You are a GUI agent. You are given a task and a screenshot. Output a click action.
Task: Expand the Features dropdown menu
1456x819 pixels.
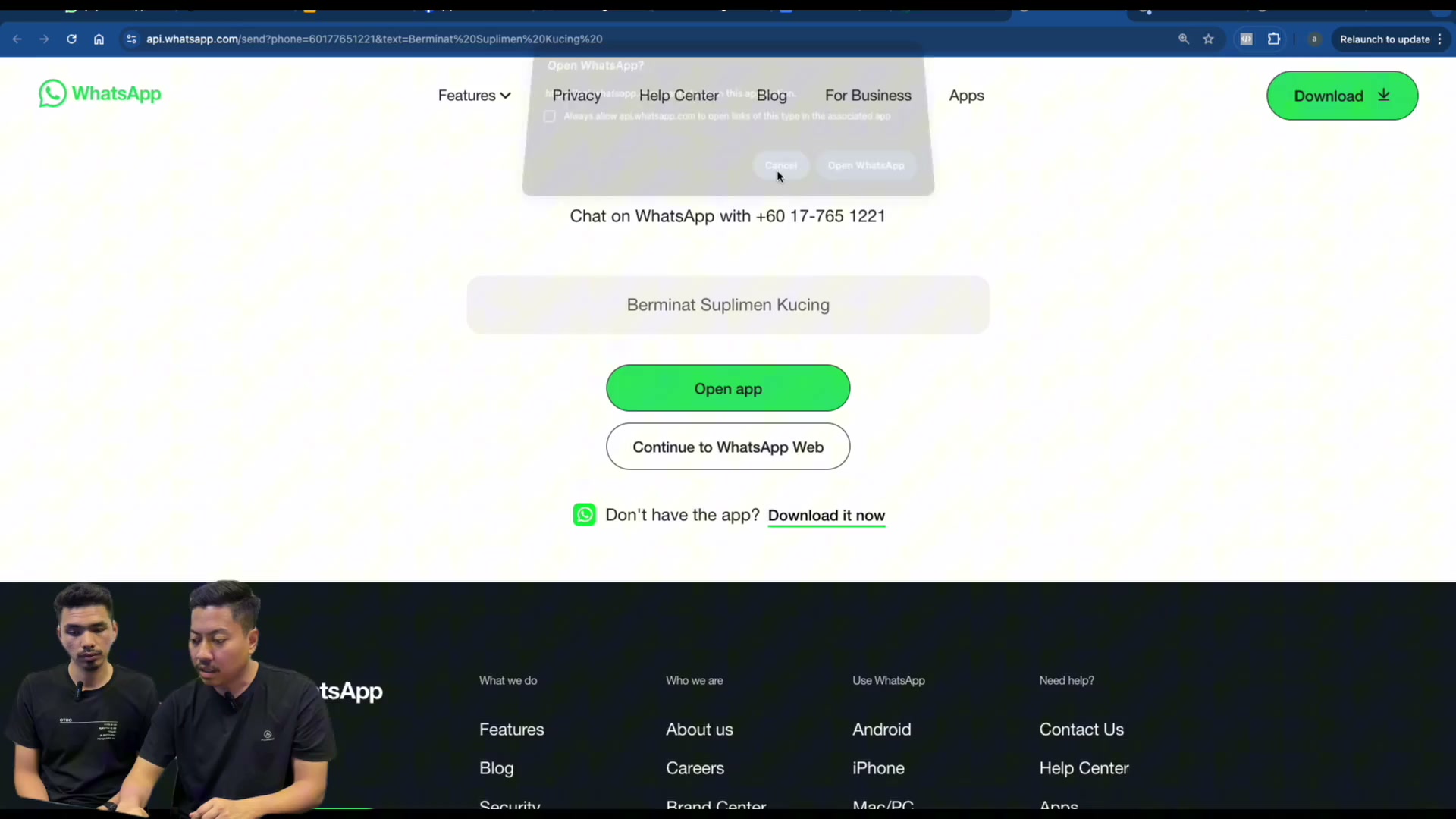(474, 96)
